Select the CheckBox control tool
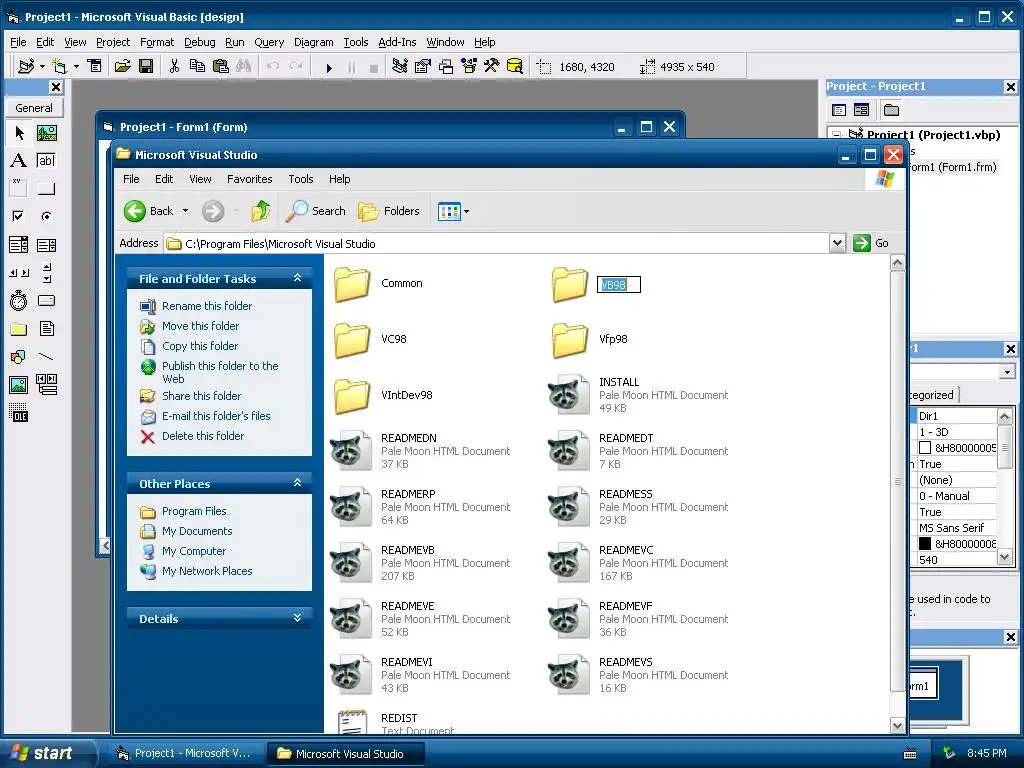This screenshot has height=768, width=1024. (19, 216)
